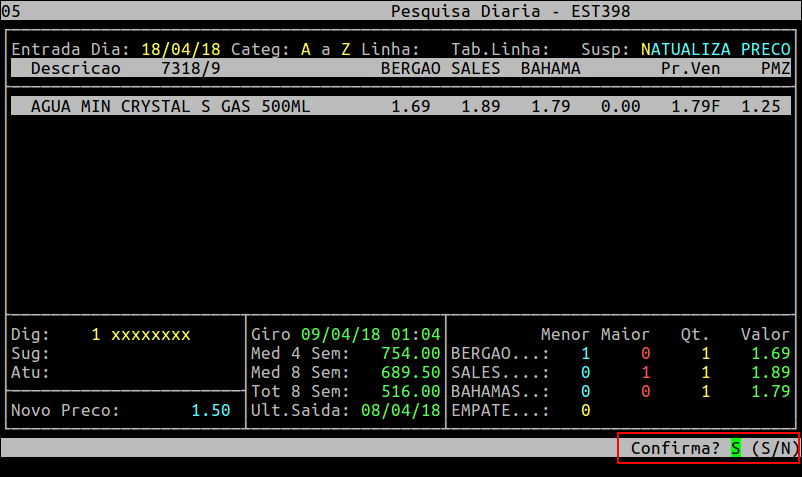Viewport: 802px width, 477px height.
Task: Click the BERGAO column header
Action: [411, 68]
